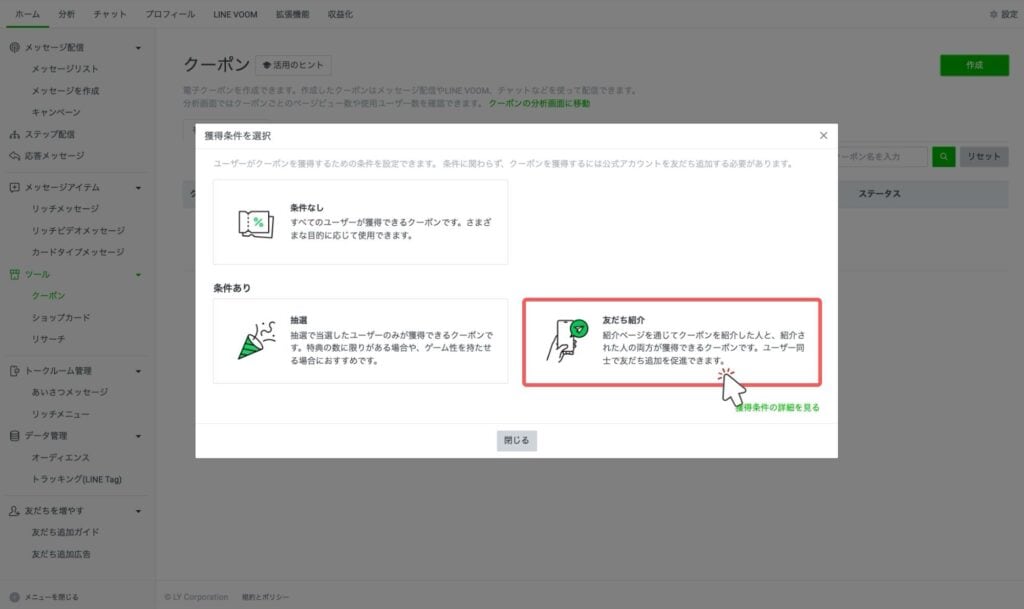Click the coupon ticket percent icon
Image resolution: width=1024 pixels, height=609 pixels.
[256, 223]
